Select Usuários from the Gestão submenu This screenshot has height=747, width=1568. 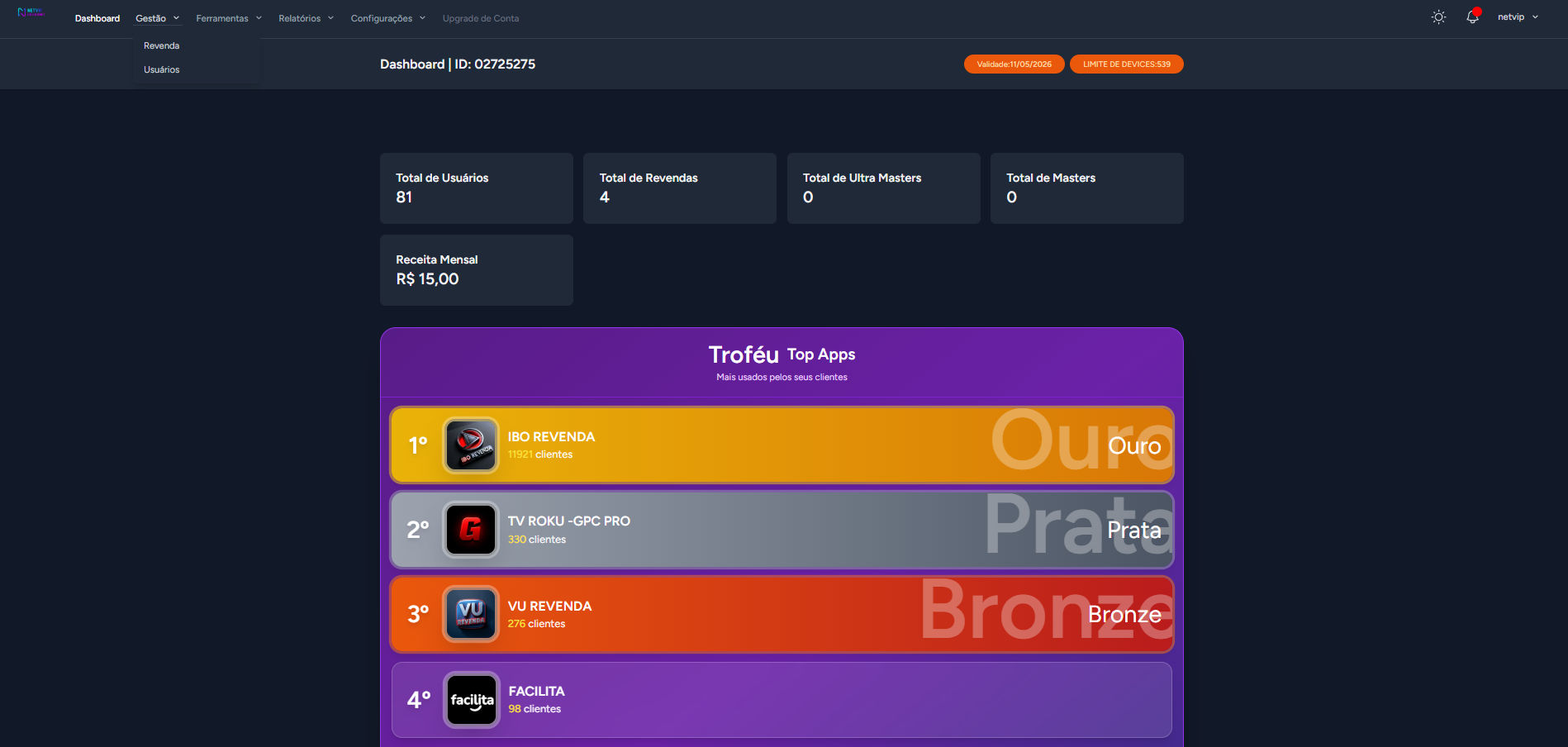tap(162, 70)
